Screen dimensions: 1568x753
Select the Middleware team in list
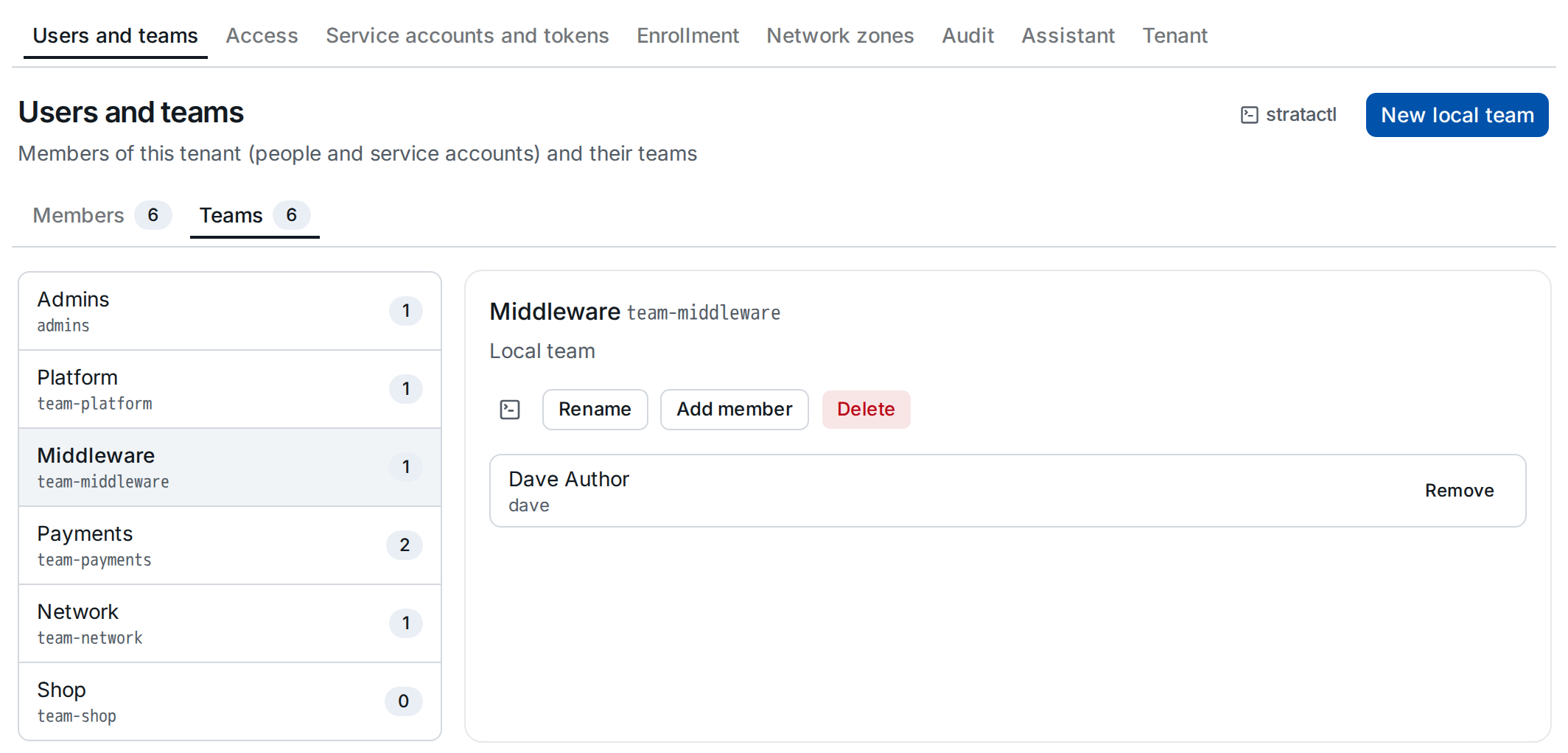(x=230, y=467)
